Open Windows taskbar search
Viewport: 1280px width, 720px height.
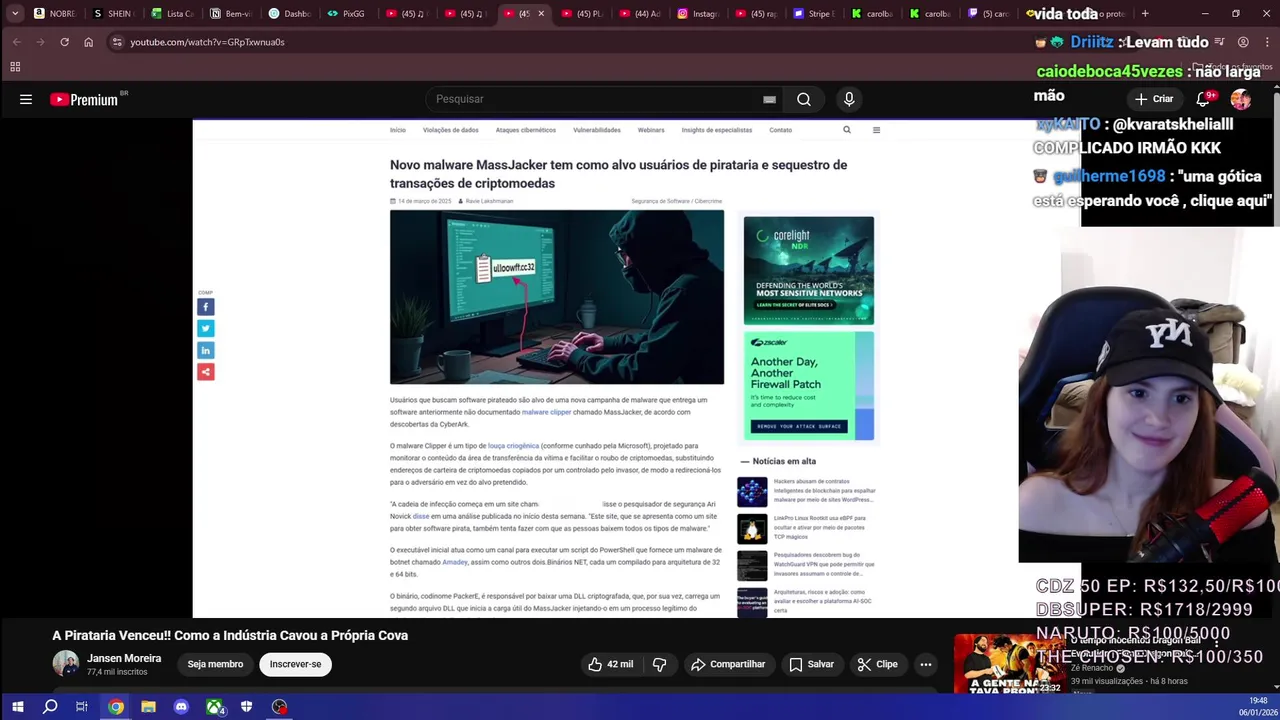coord(50,707)
